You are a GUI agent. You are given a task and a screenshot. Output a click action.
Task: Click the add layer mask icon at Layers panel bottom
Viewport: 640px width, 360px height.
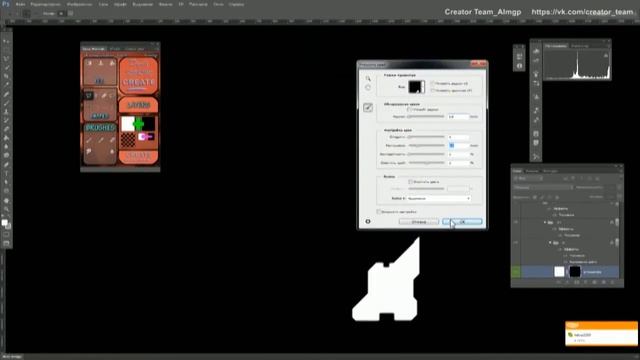(576, 282)
